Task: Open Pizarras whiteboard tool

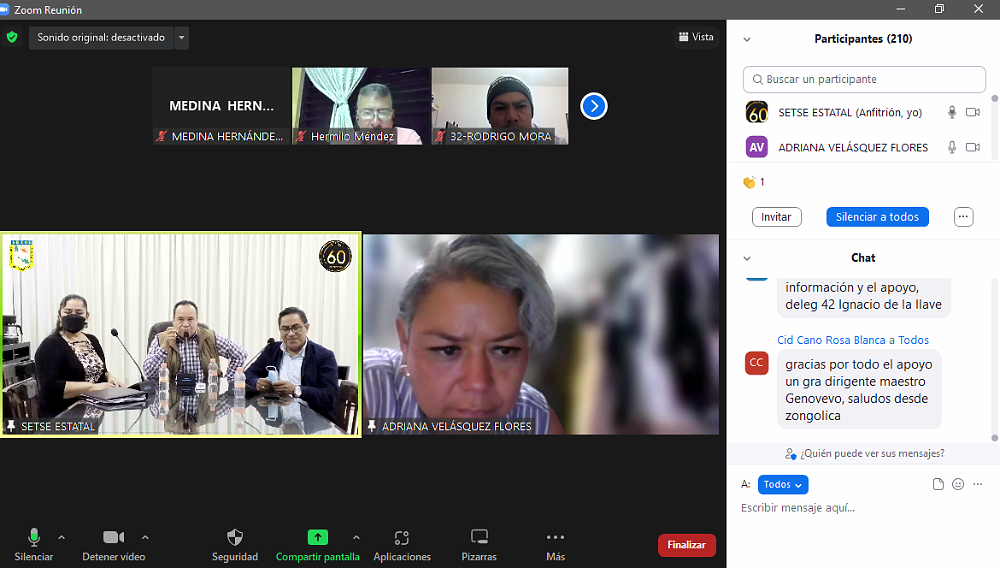Action: [479, 538]
